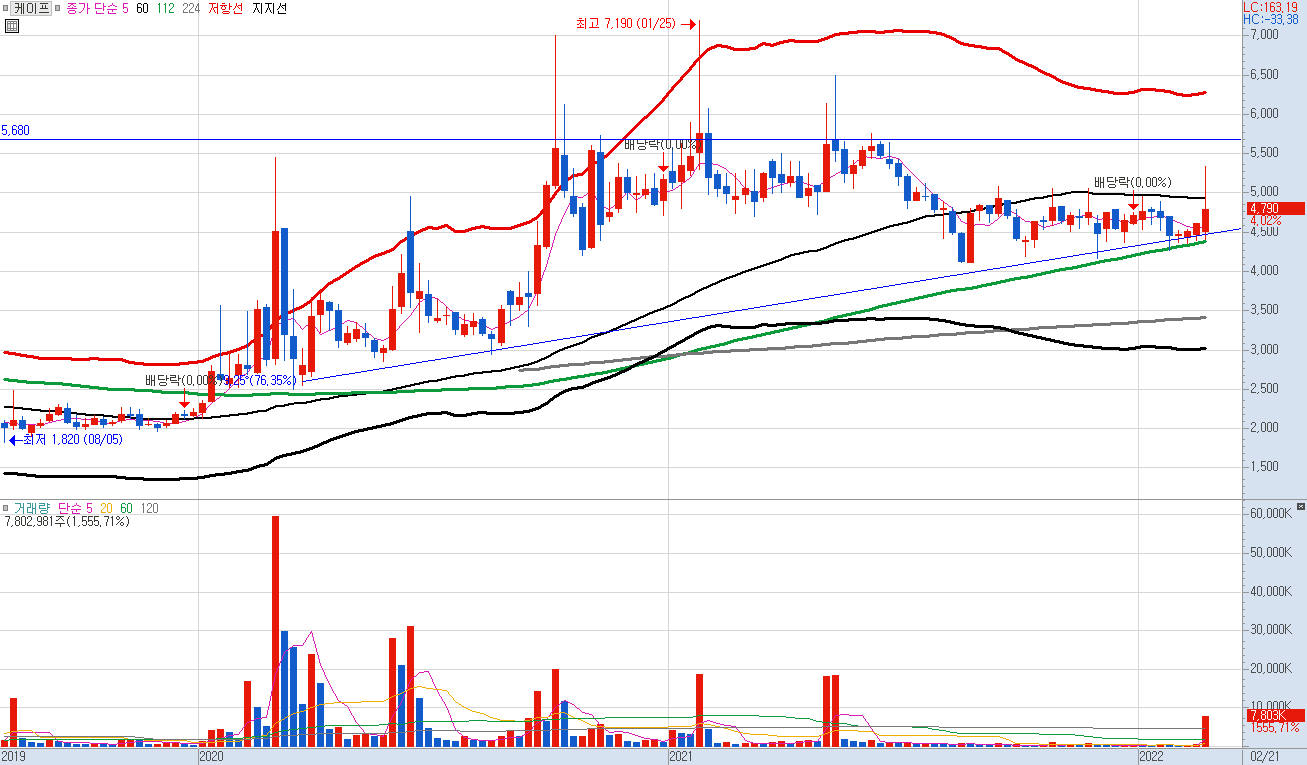Click the volume tag 7,803K on axis
The image size is (1307, 765).
[x=1276, y=715]
